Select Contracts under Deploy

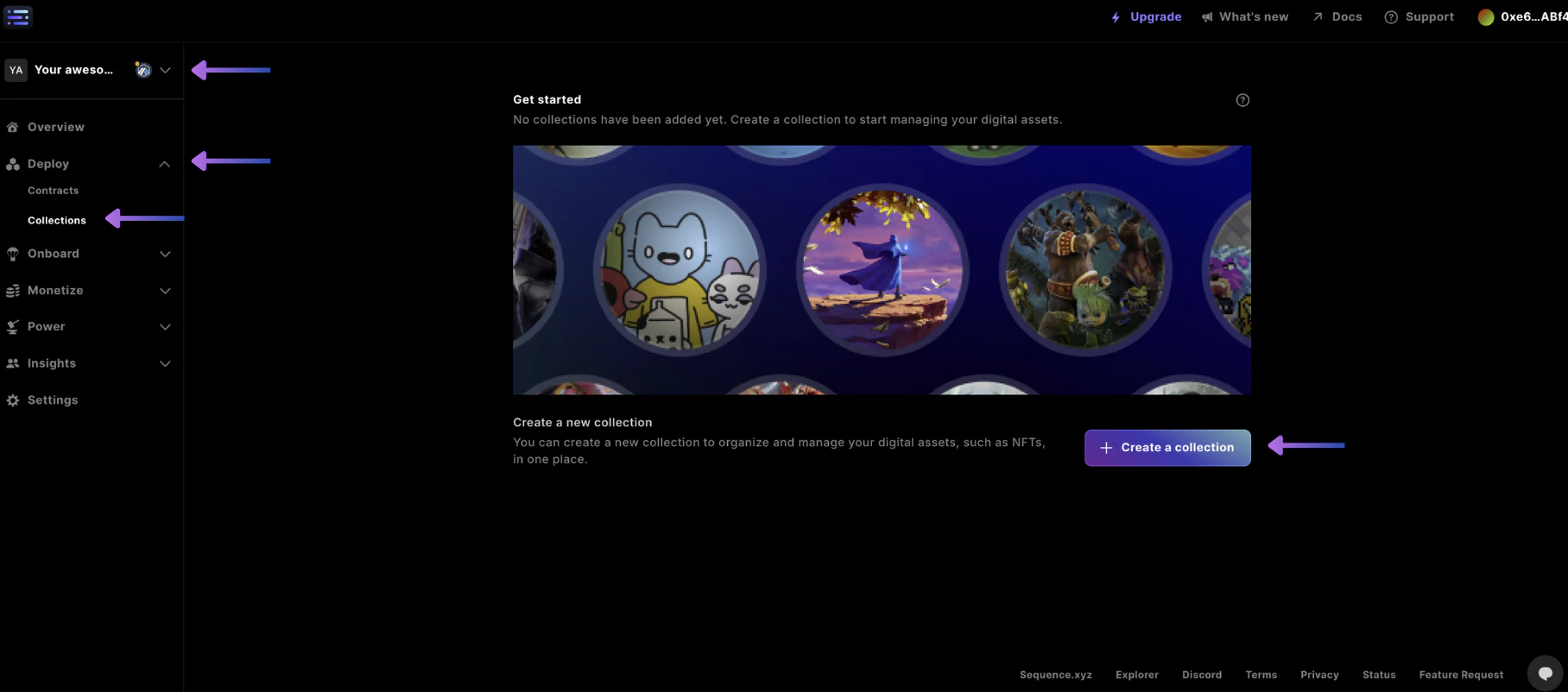tap(53, 191)
